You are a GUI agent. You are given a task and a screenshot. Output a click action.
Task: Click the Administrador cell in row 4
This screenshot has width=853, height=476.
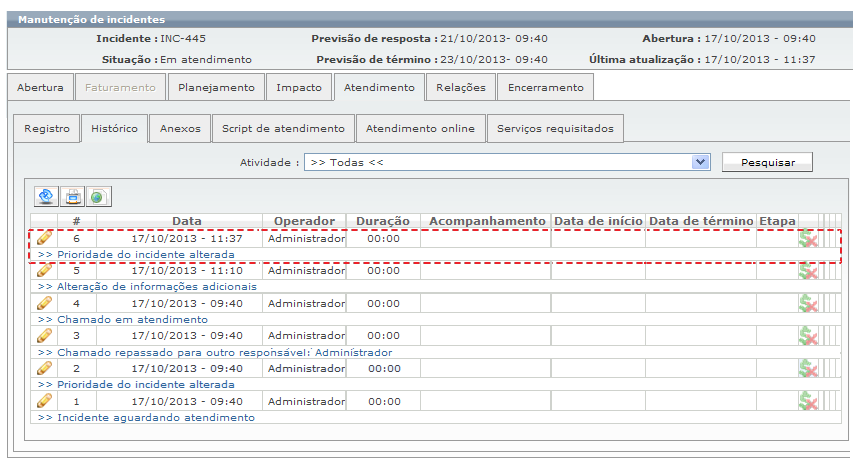pyautogui.click(x=306, y=304)
